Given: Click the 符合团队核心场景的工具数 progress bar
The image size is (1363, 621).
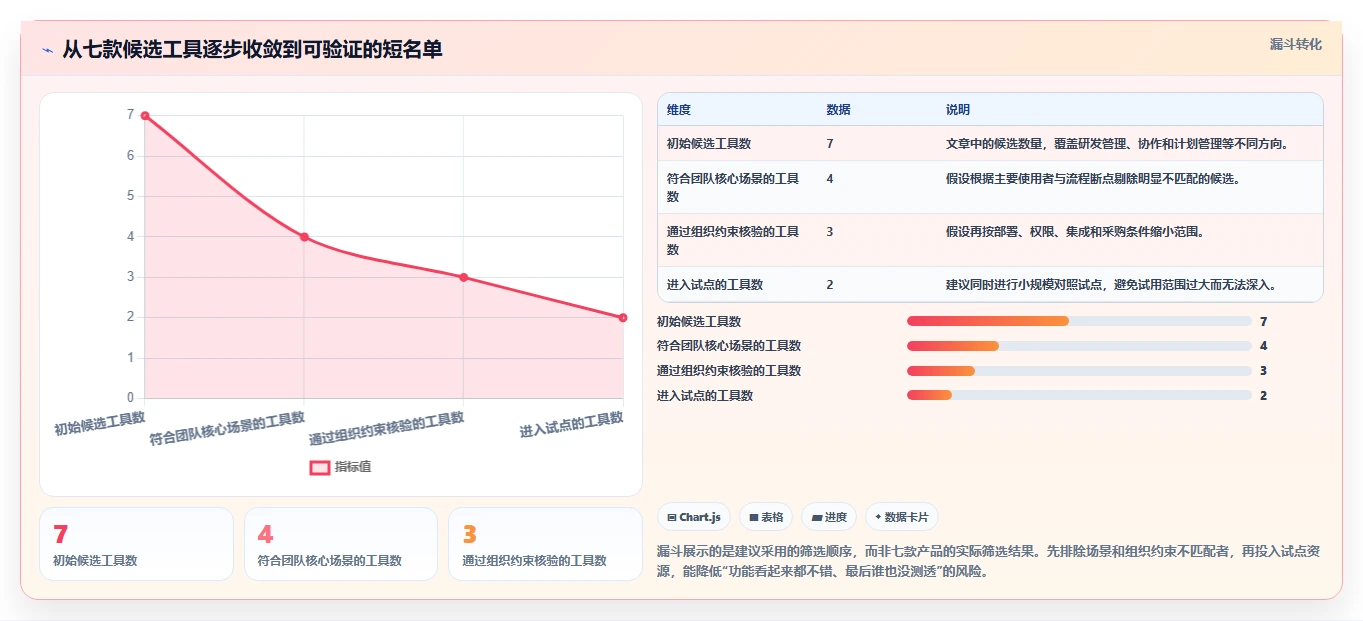Looking at the screenshot, I should pyautogui.click(x=1079, y=346).
